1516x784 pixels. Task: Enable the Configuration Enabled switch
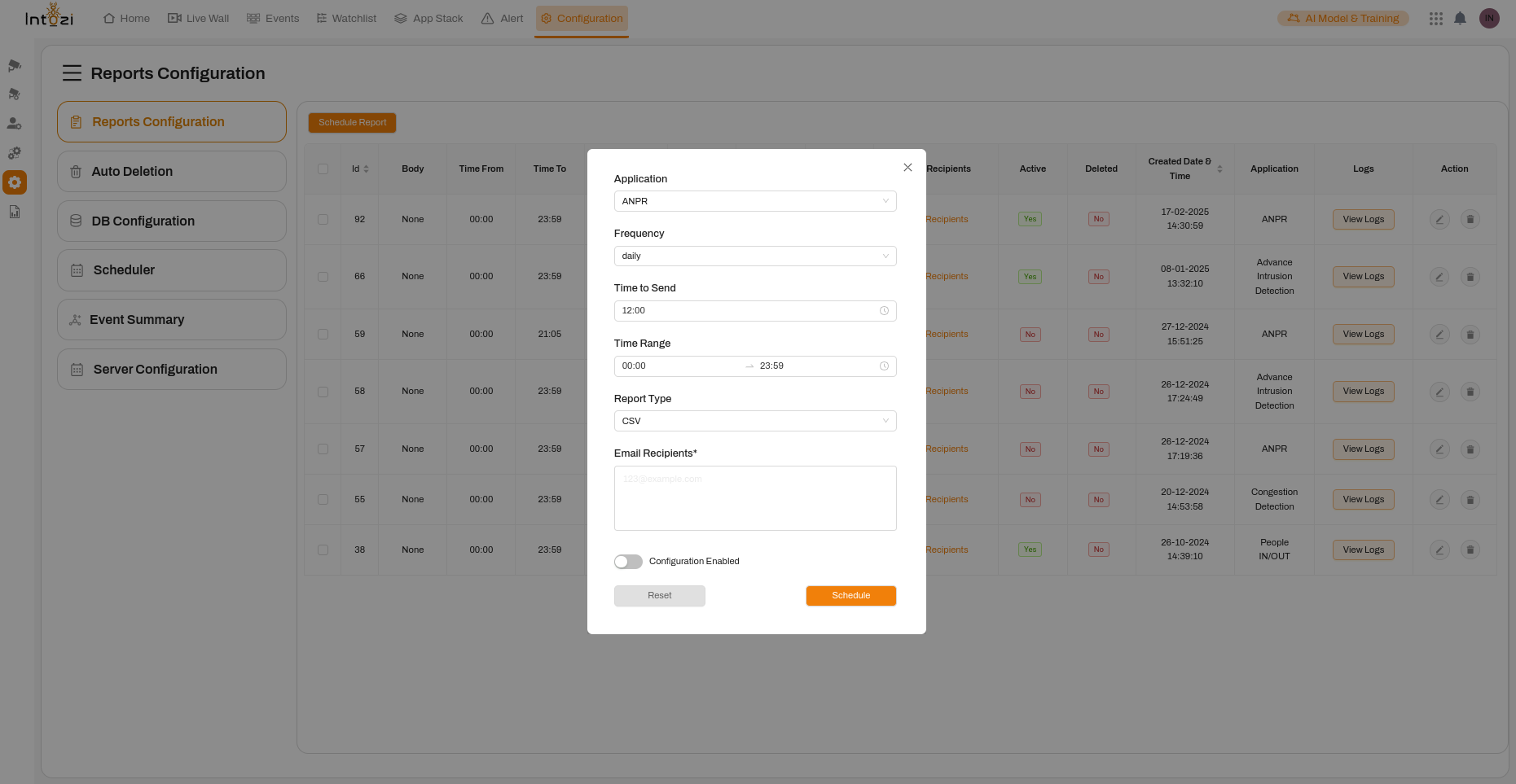628,561
